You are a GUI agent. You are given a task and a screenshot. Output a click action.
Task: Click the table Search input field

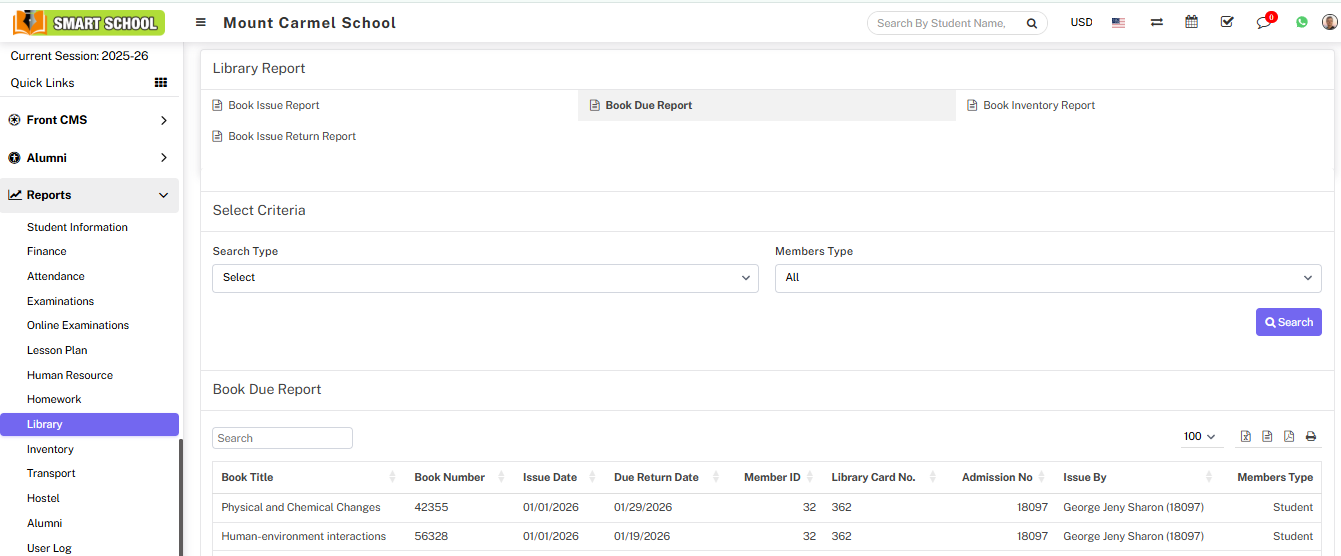tap(282, 438)
